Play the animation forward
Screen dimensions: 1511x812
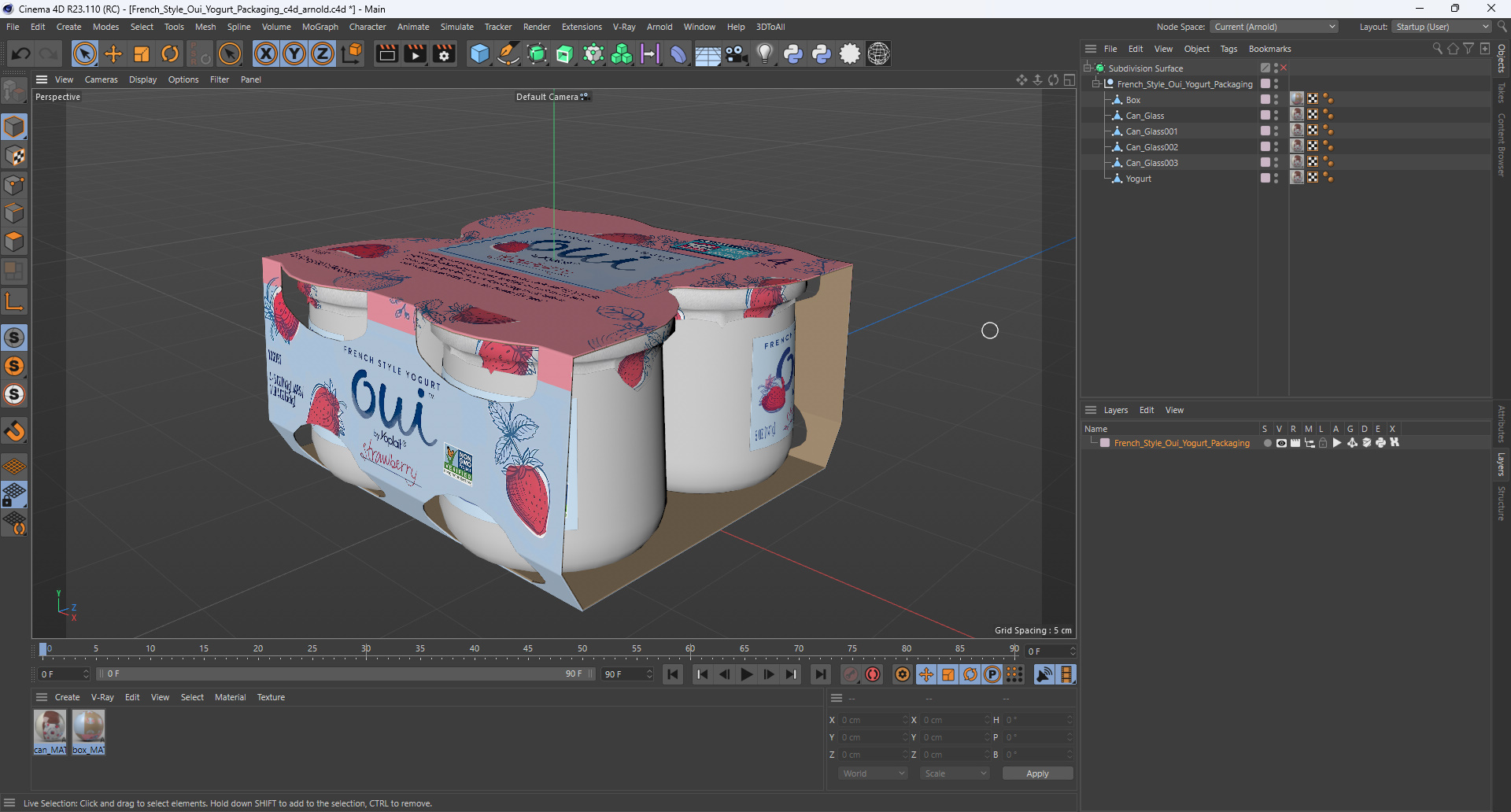coord(747,674)
